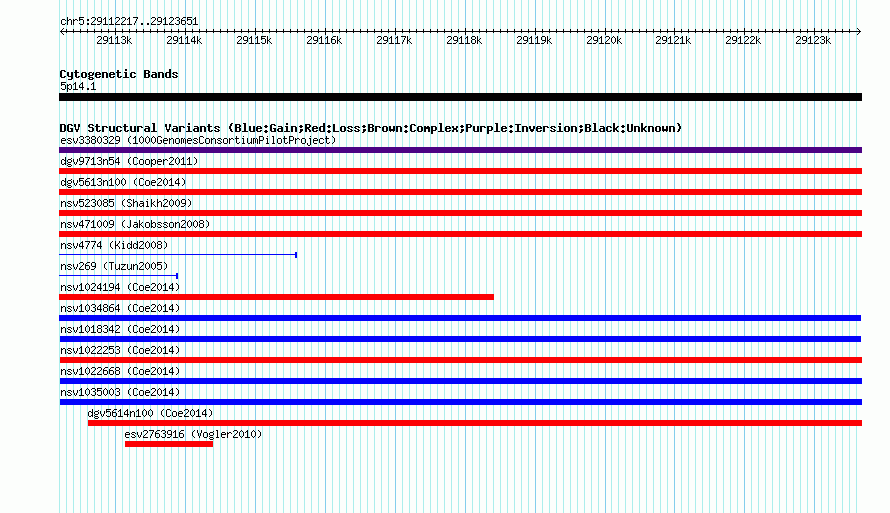Viewport: 890px width, 513px height.
Task: Click the dgv5614n100 red loss bar
Action: (475, 423)
